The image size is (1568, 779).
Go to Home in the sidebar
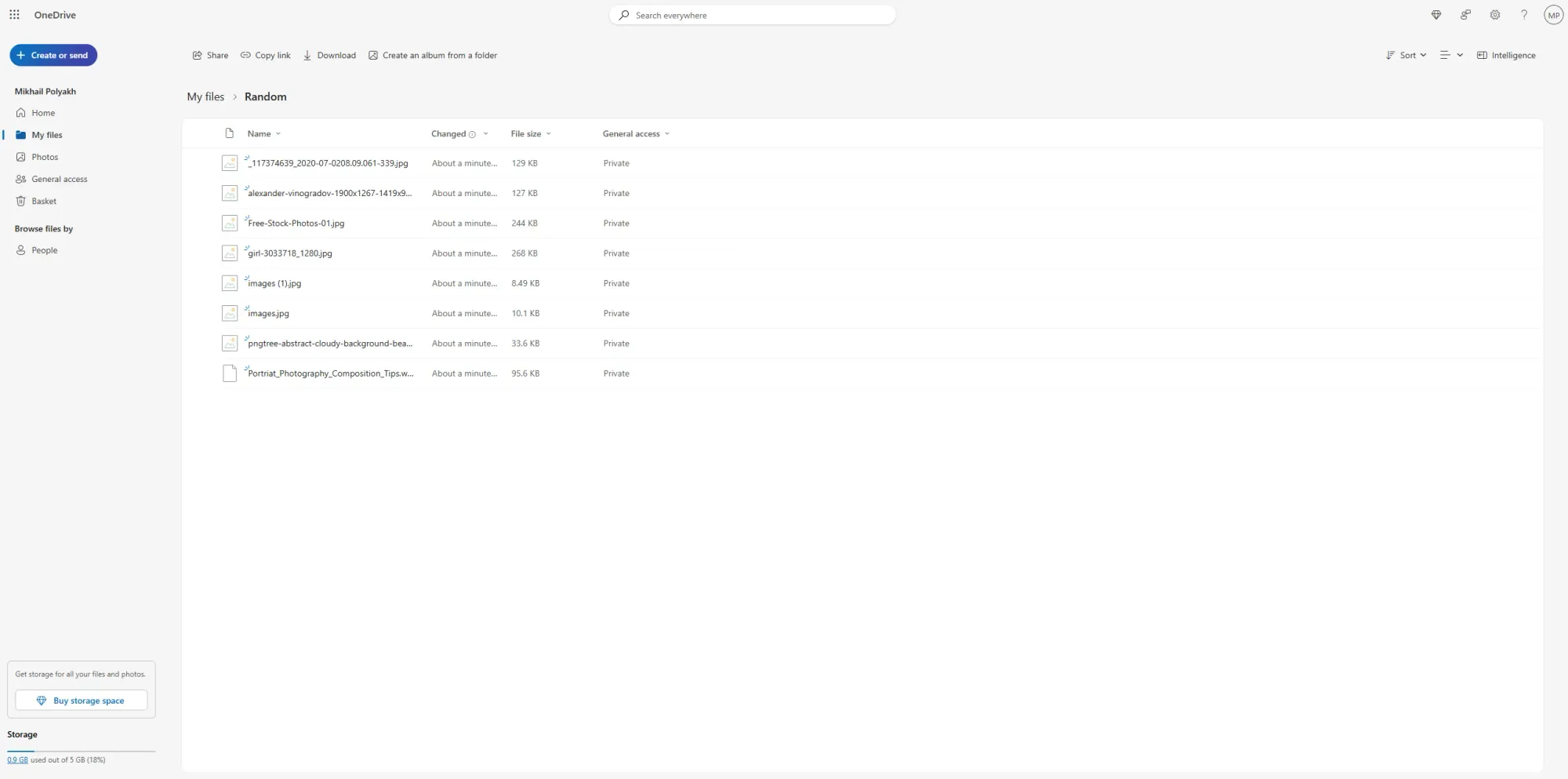42,112
